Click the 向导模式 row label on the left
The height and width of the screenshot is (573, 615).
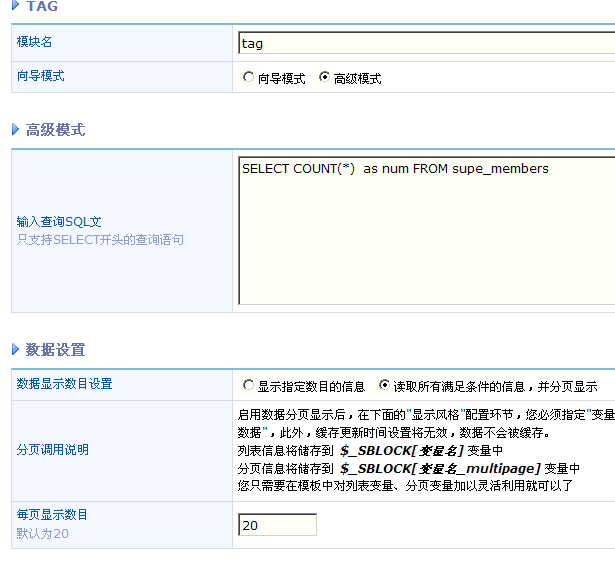coord(40,76)
